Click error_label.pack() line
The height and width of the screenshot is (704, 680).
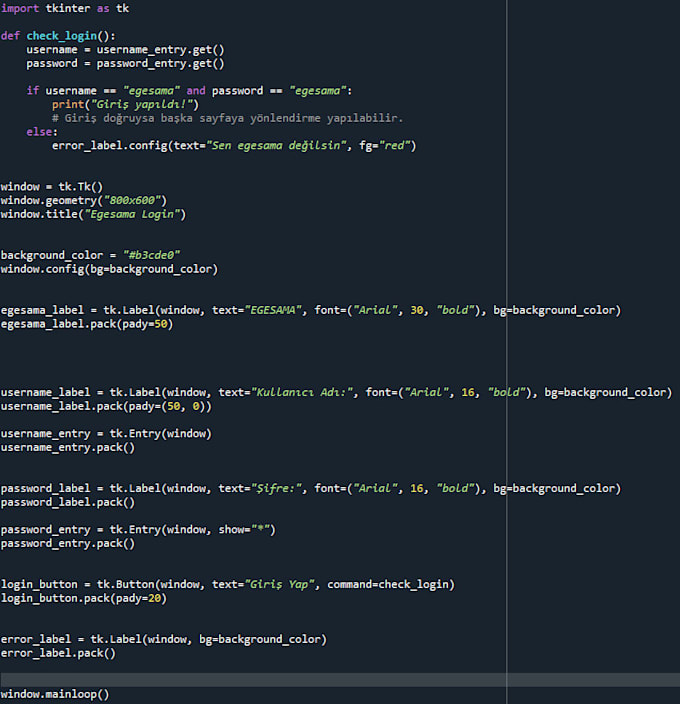pos(58,653)
